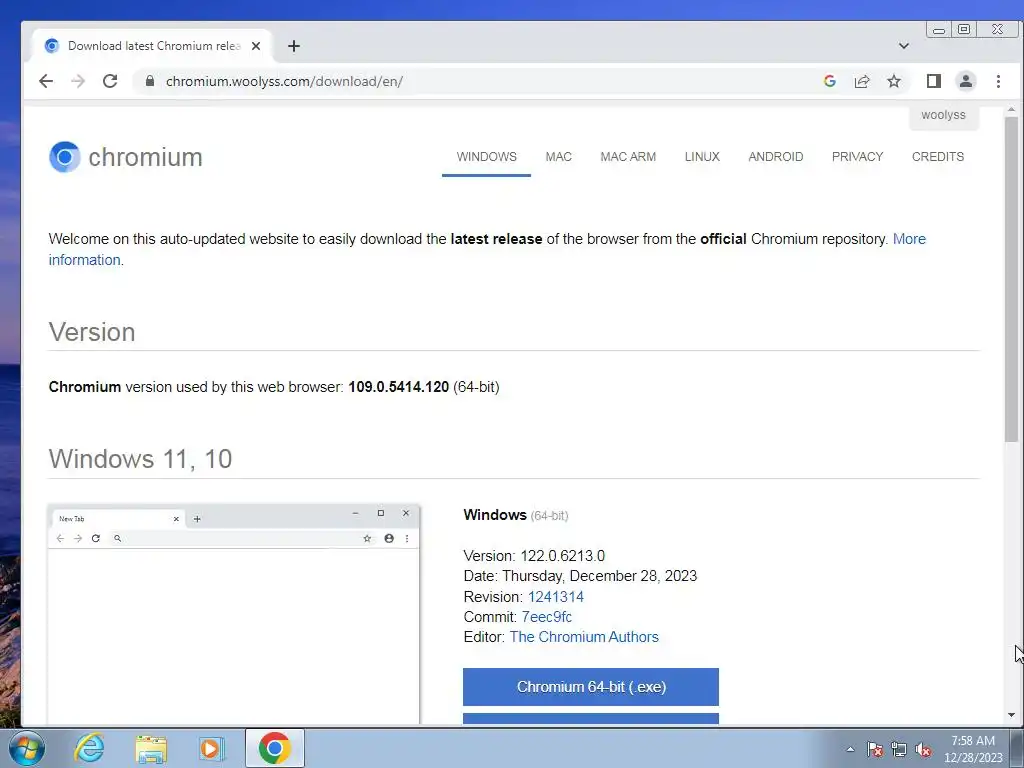The height and width of the screenshot is (768, 1024).
Task: Open Action Center flag icon
Action: (875, 750)
